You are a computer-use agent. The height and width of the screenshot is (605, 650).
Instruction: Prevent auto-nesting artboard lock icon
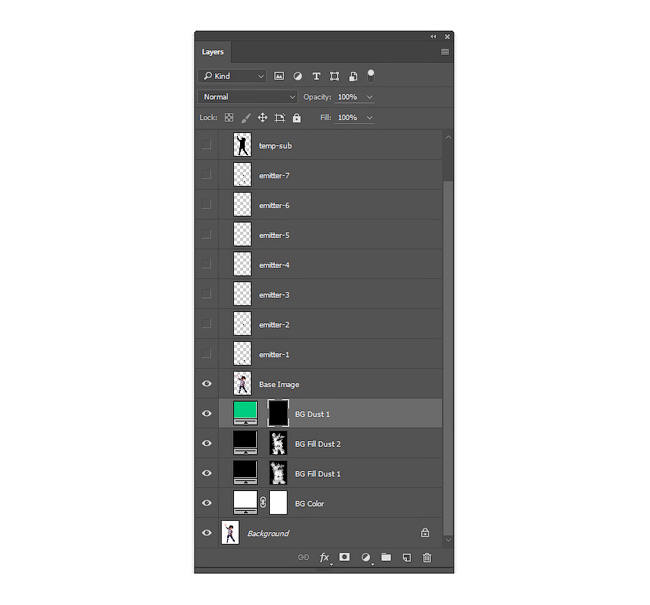[280, 118]
